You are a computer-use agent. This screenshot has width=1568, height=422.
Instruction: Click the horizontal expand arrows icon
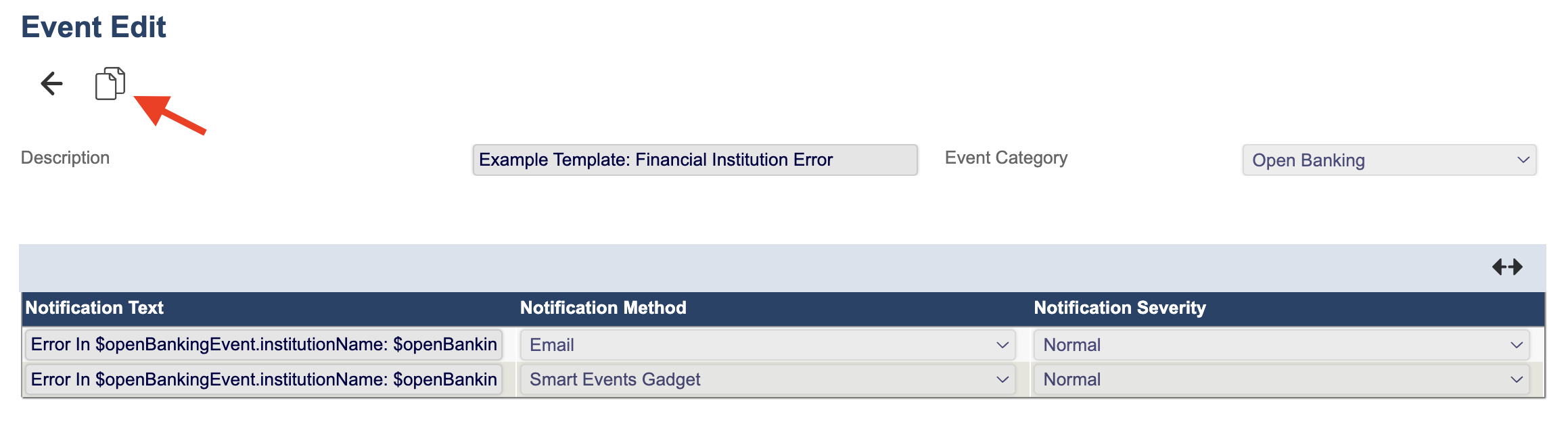click(x=1507, y=267)
